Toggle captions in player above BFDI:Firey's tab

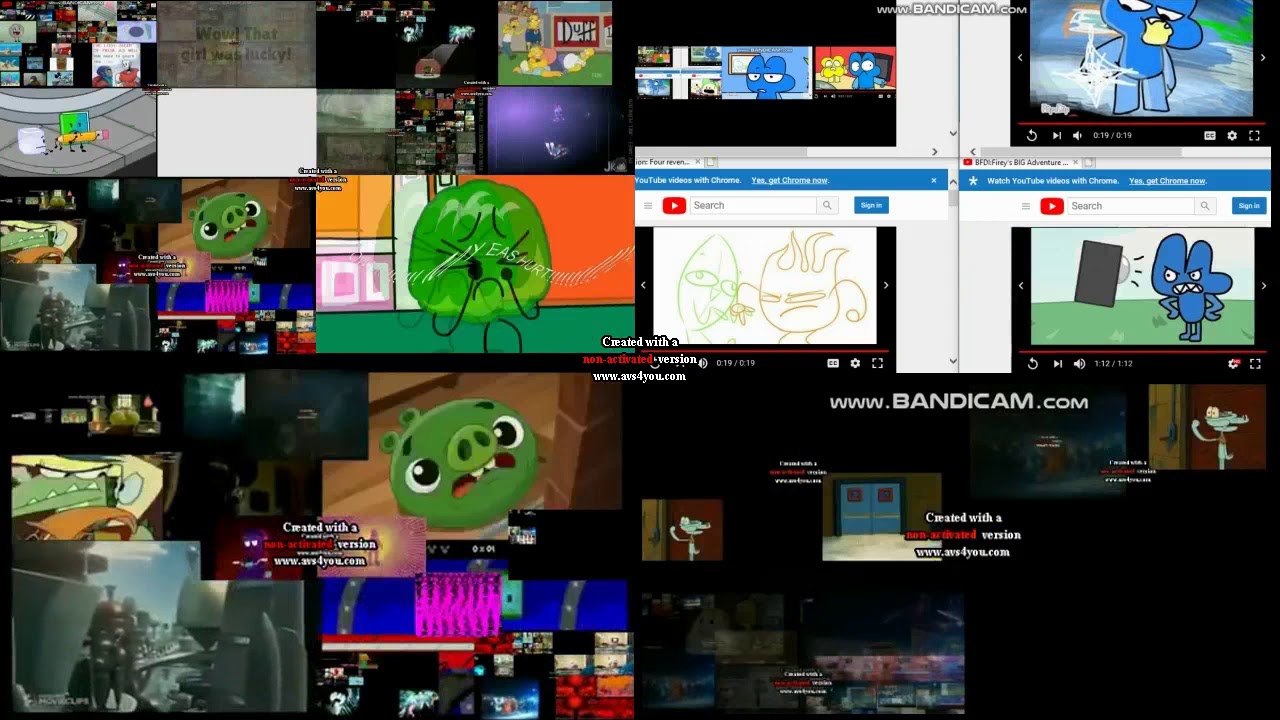pyautogui.click(x=1210, y=135)
